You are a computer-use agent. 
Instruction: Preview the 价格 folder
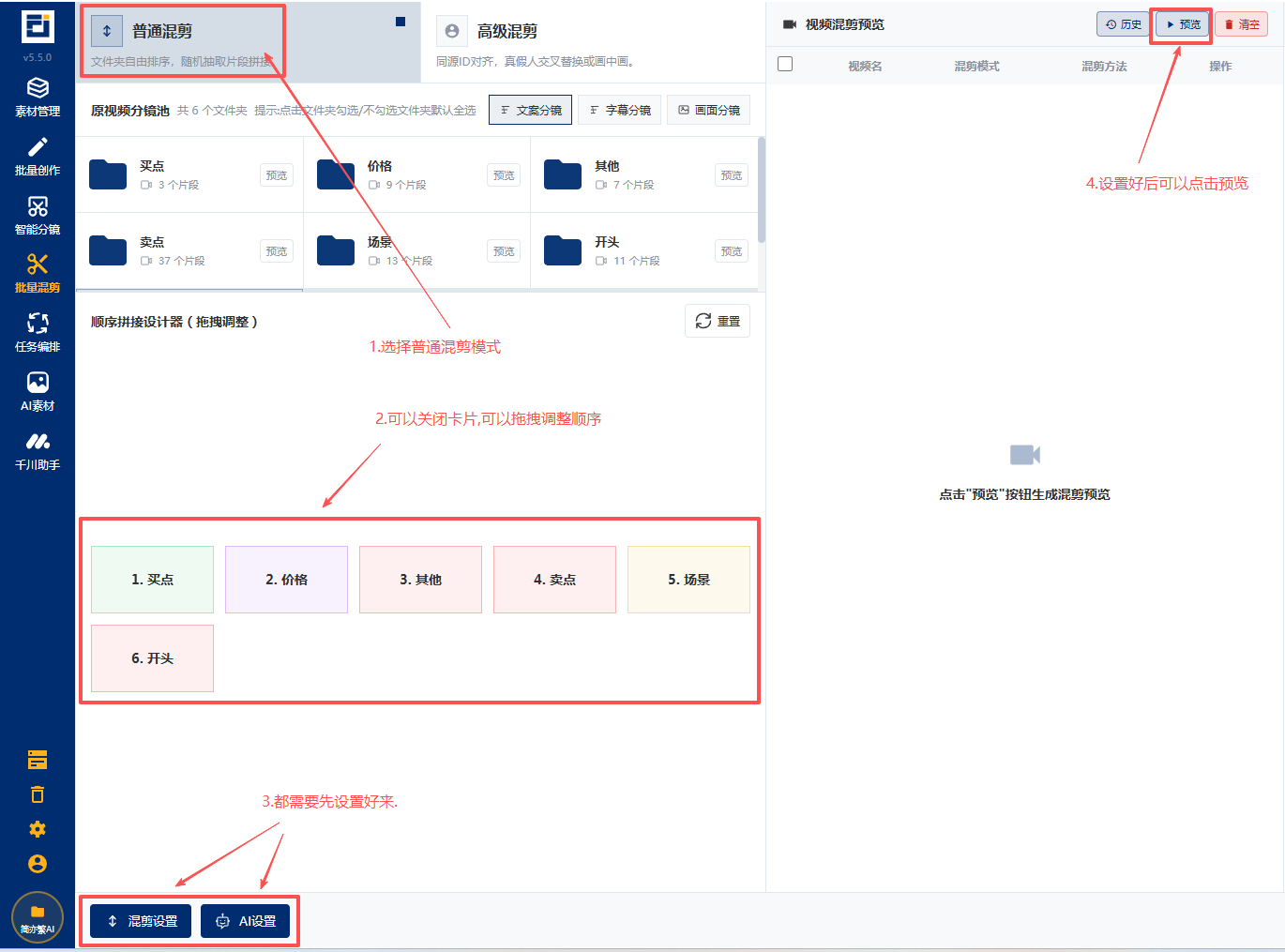coord(505,175)
